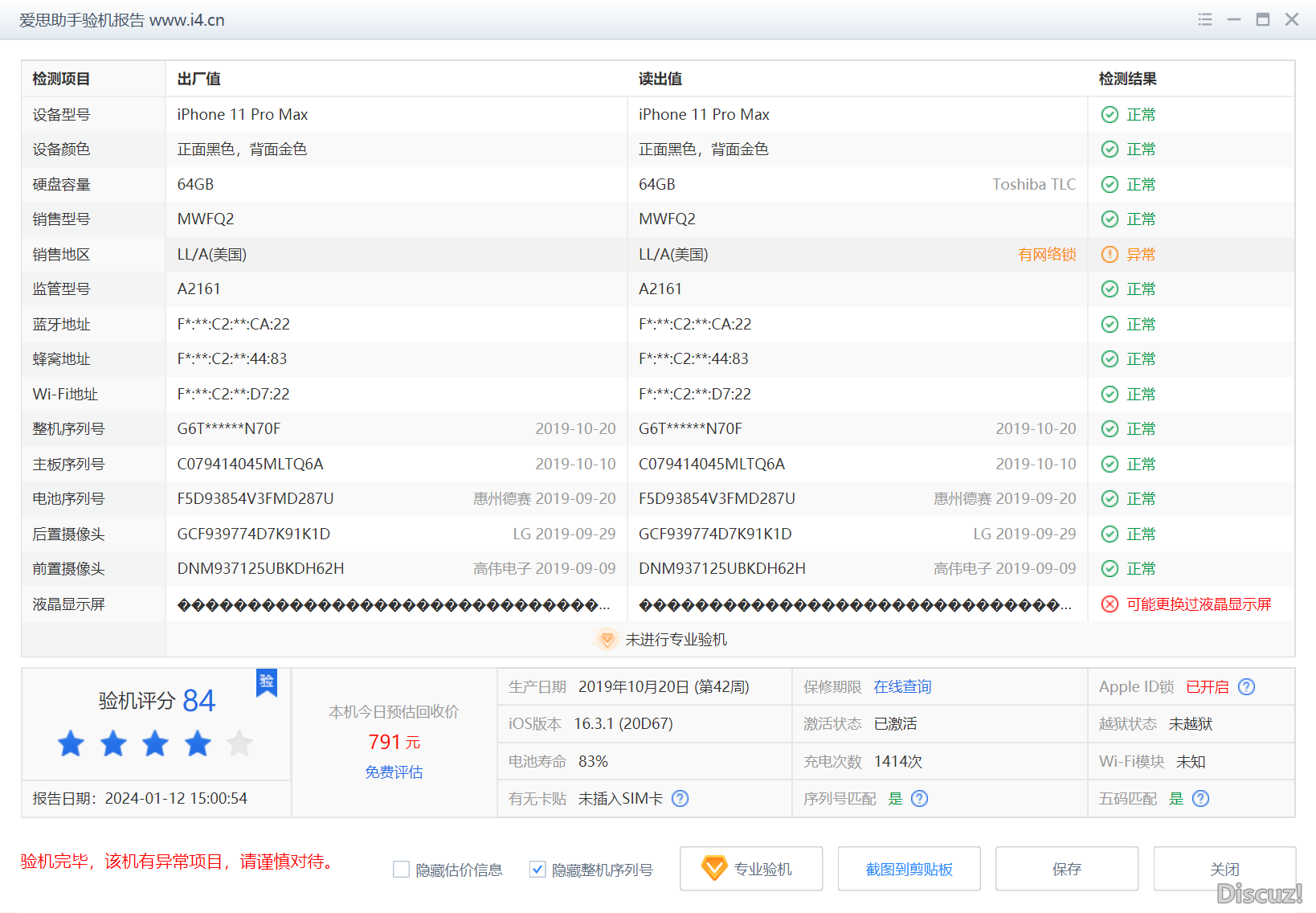Click the green check icon for Wi-Fi地址 row

(1110, 395)
